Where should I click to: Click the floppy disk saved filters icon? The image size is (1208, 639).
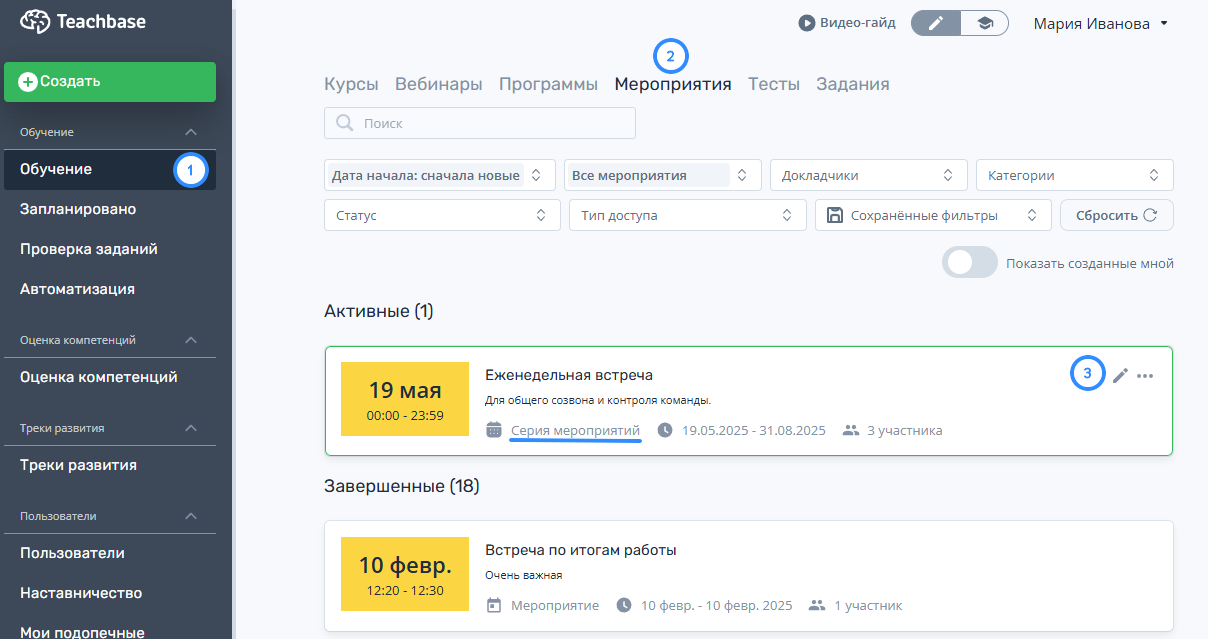click(x=835, y=215)
